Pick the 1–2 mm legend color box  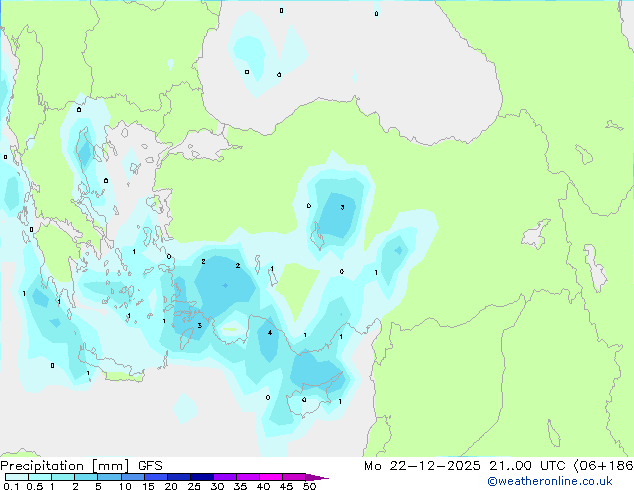tap(63, 477)
